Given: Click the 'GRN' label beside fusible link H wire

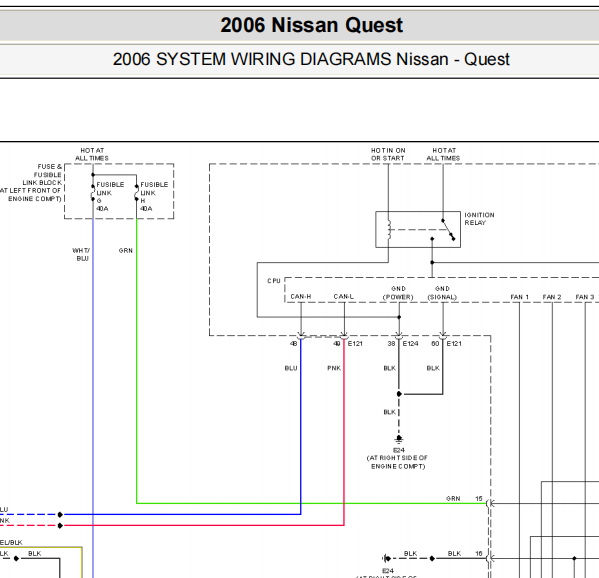Looking at the screenshot, I should click(126, 251).
